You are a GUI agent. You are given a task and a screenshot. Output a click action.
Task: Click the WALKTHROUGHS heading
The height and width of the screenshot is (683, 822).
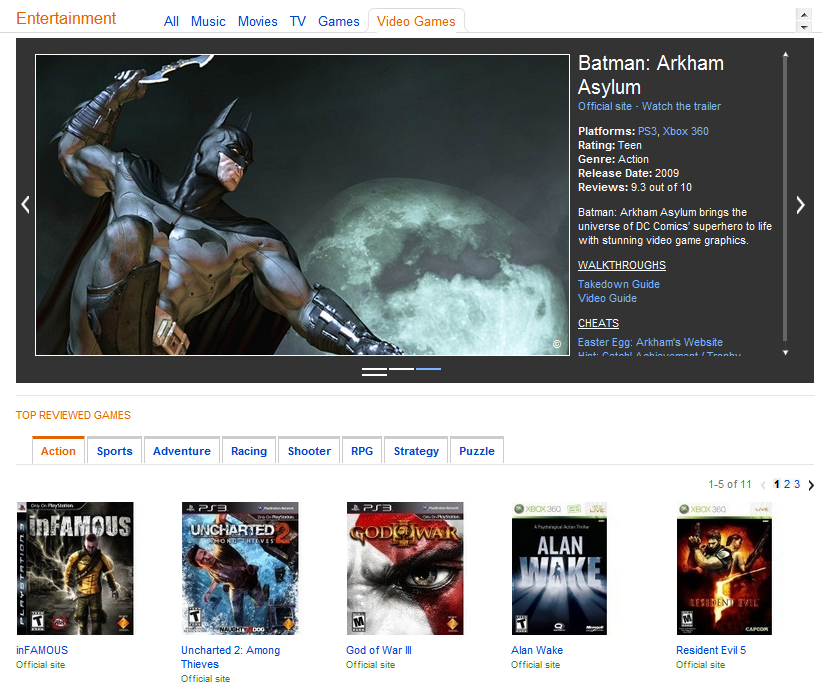(x=622, y=265)
